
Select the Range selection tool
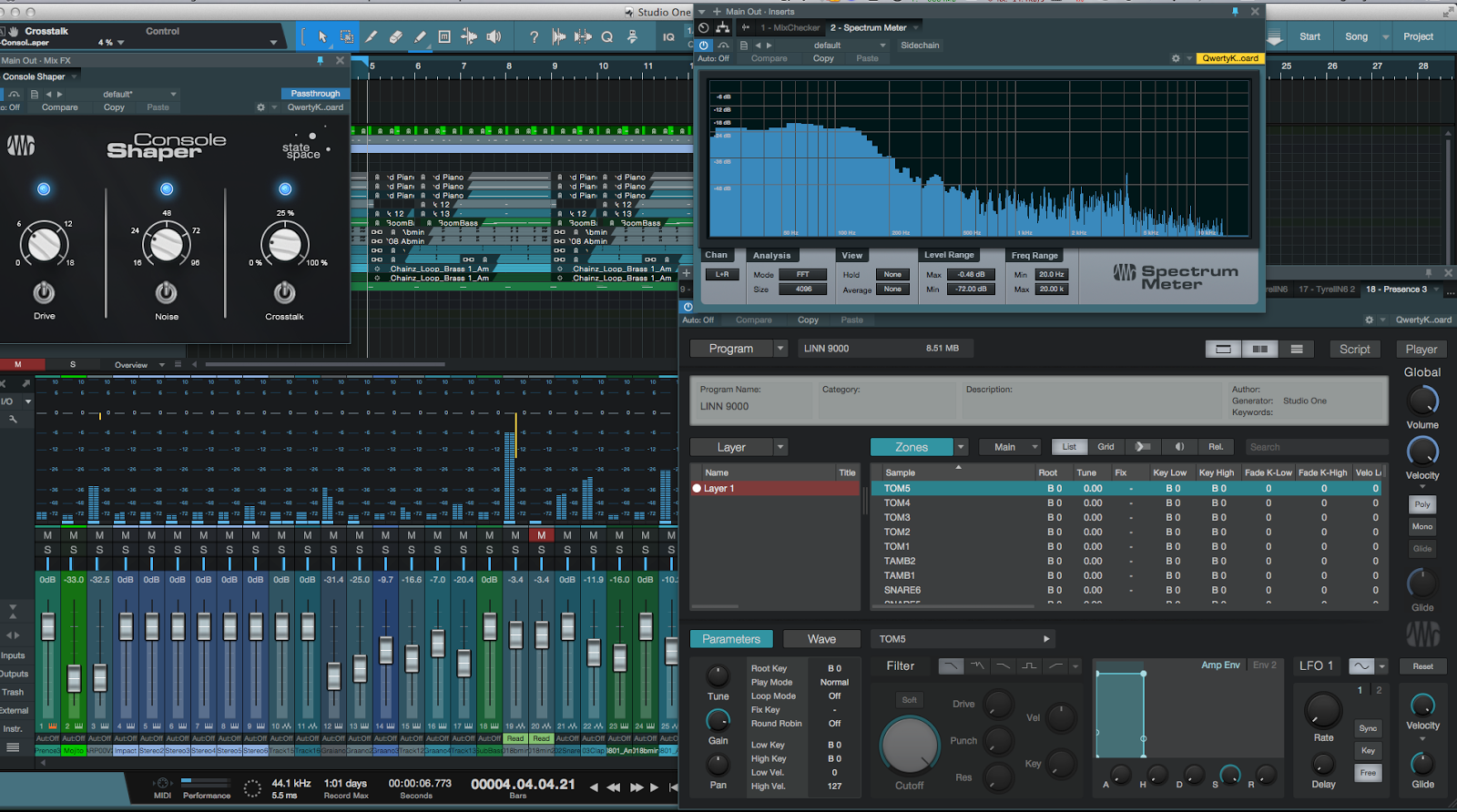[347, 36]
